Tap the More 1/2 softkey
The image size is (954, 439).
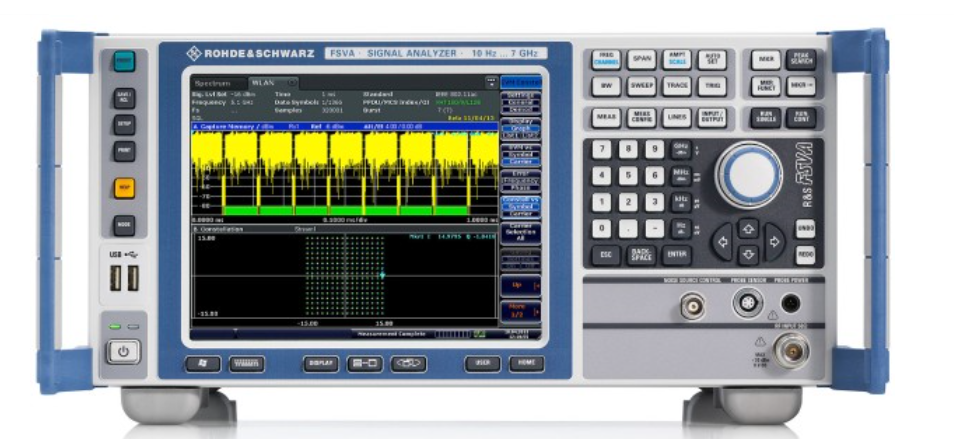(520, 311)
